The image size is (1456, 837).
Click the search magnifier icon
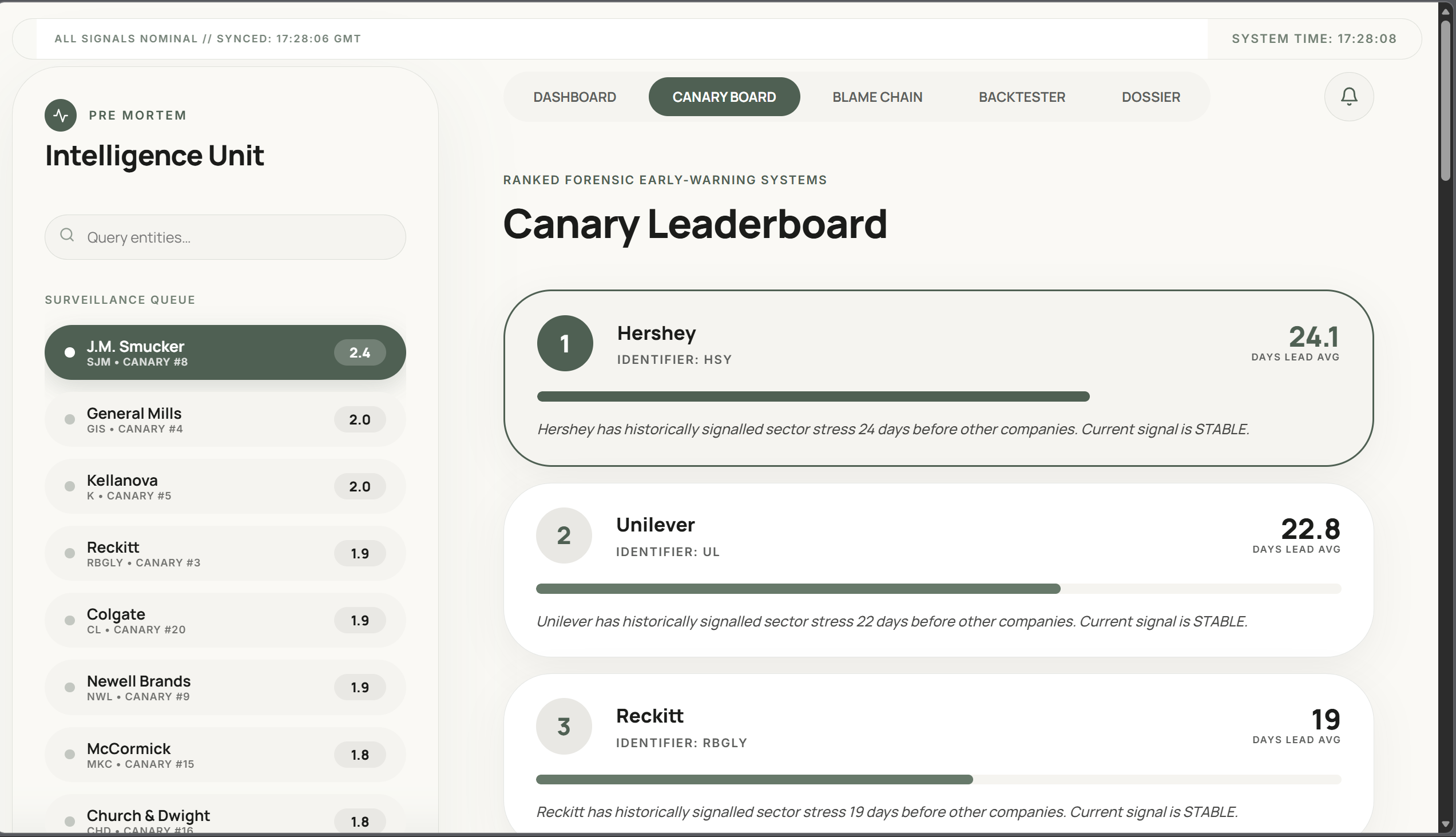(68, 235)
